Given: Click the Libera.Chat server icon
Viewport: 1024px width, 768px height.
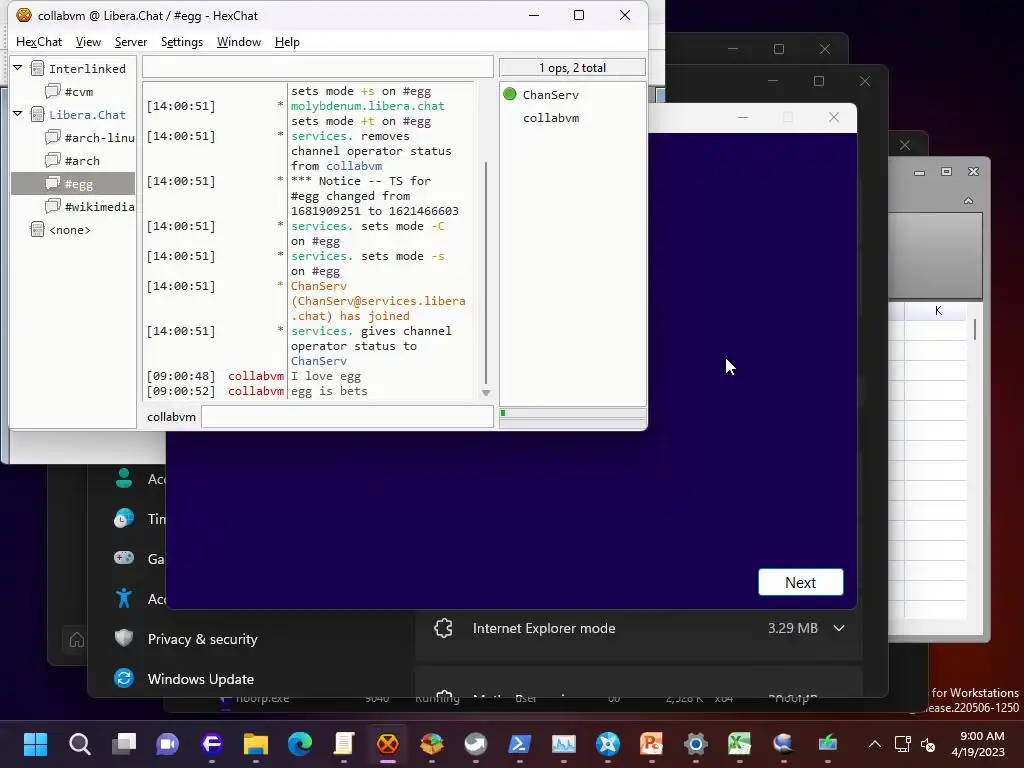Looking at the screenshot, I should click(x=38, y=114).
